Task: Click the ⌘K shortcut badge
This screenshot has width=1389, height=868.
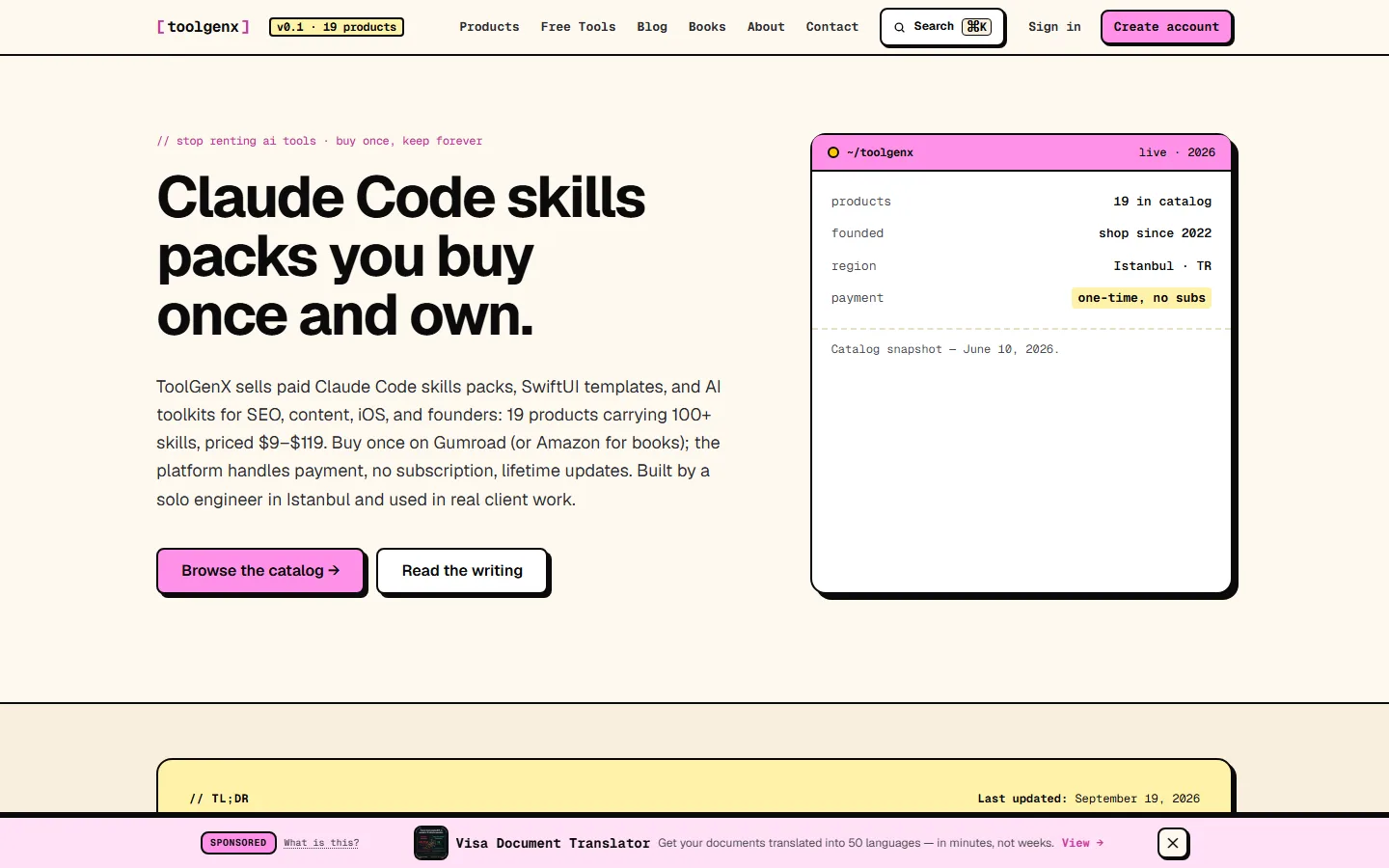Action: click(x=976, y=27)
